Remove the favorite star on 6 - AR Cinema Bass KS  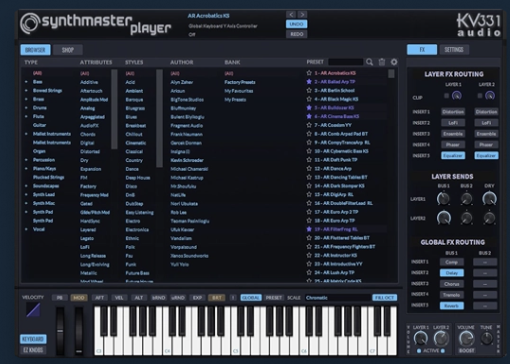tap(309, 116)
